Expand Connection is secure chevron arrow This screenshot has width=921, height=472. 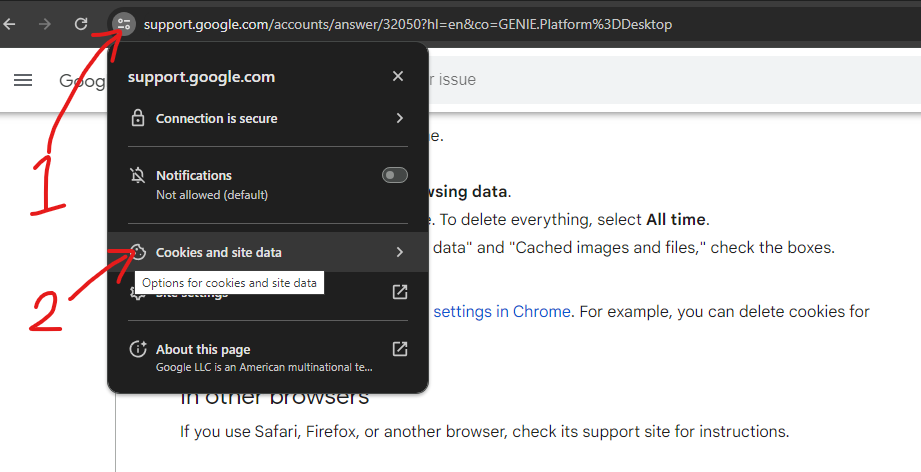(399, 118)
